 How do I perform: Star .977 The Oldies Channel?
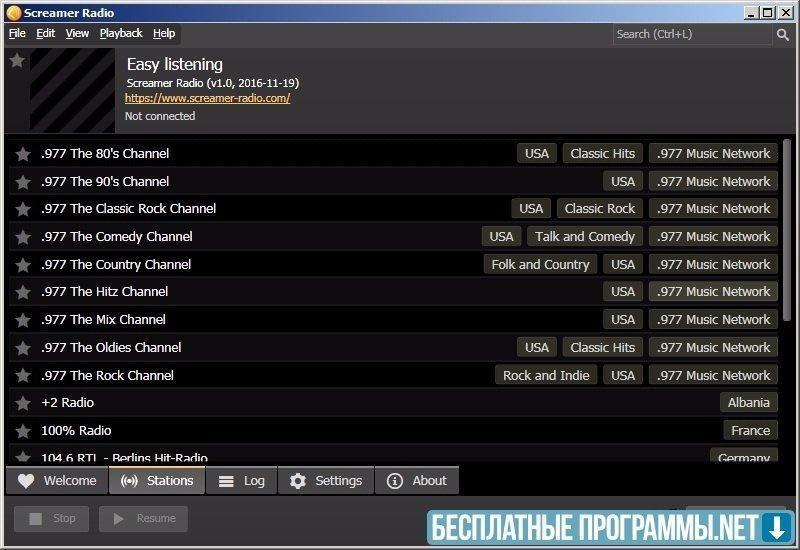click(x=22, y=348)
